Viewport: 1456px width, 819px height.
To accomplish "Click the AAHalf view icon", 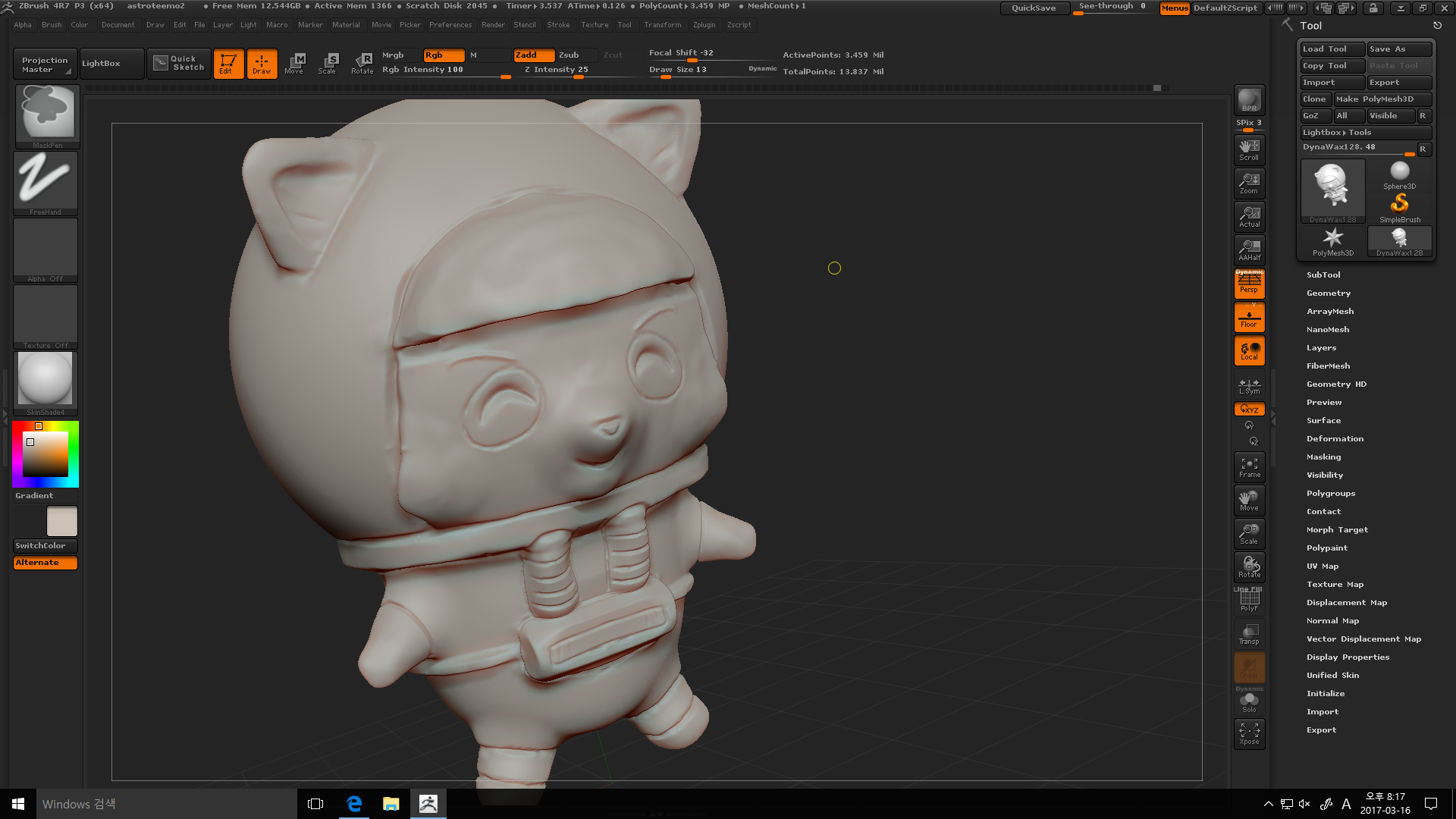I will coord(1249,250).
